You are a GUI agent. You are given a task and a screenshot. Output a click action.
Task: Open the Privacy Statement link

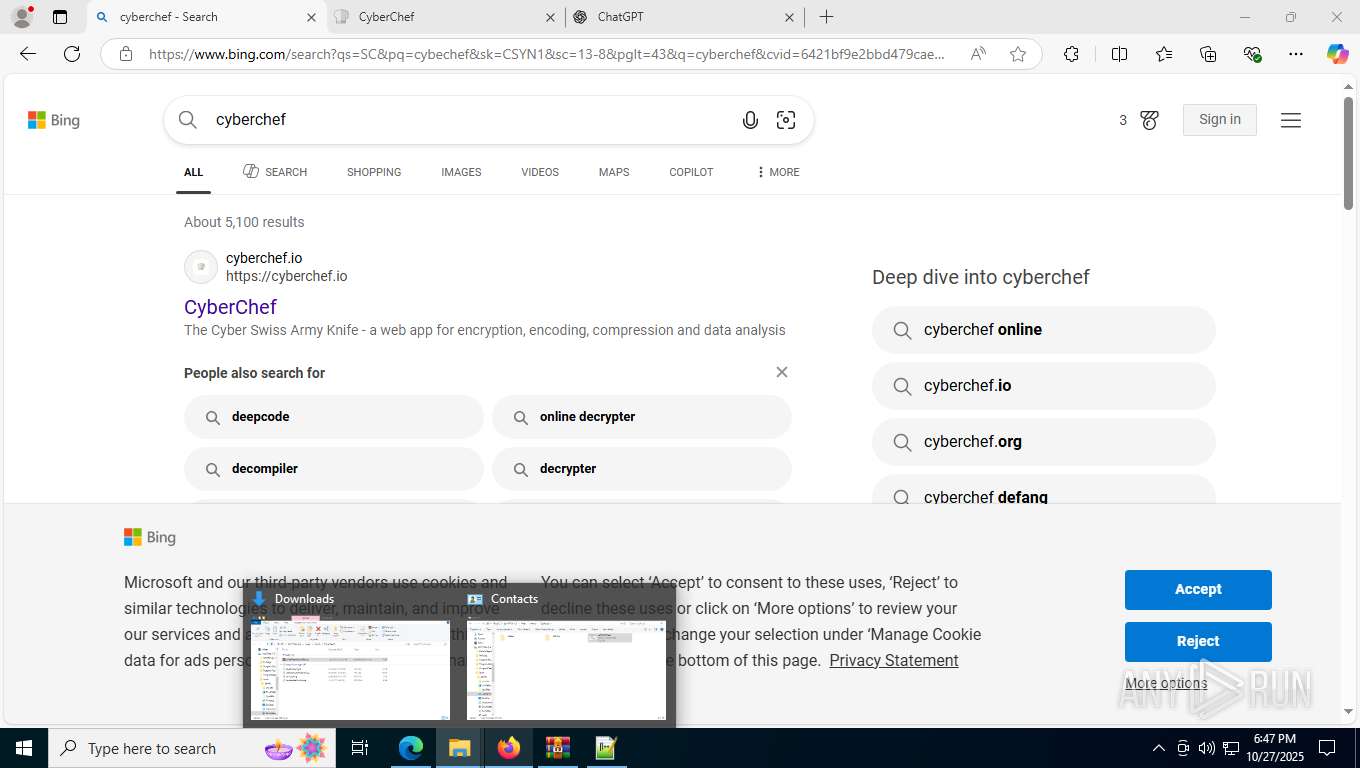click(894, 660)
